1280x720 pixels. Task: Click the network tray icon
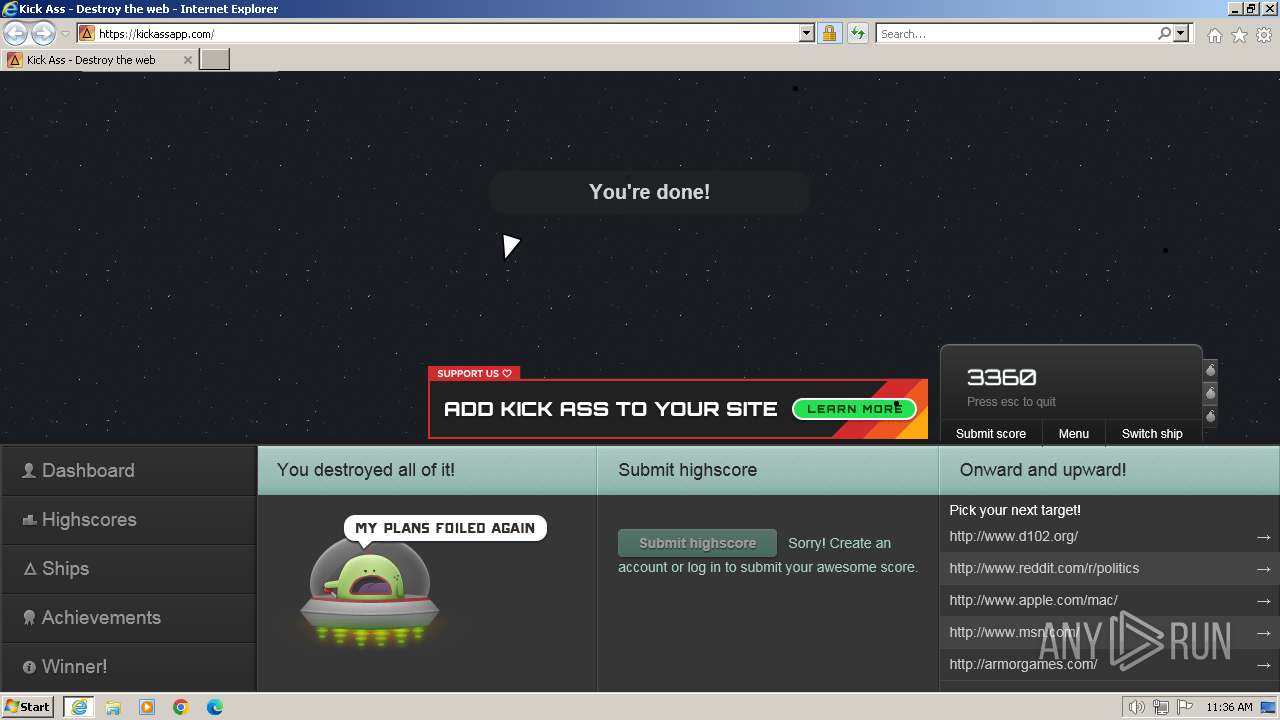[x=1160, y=707]
